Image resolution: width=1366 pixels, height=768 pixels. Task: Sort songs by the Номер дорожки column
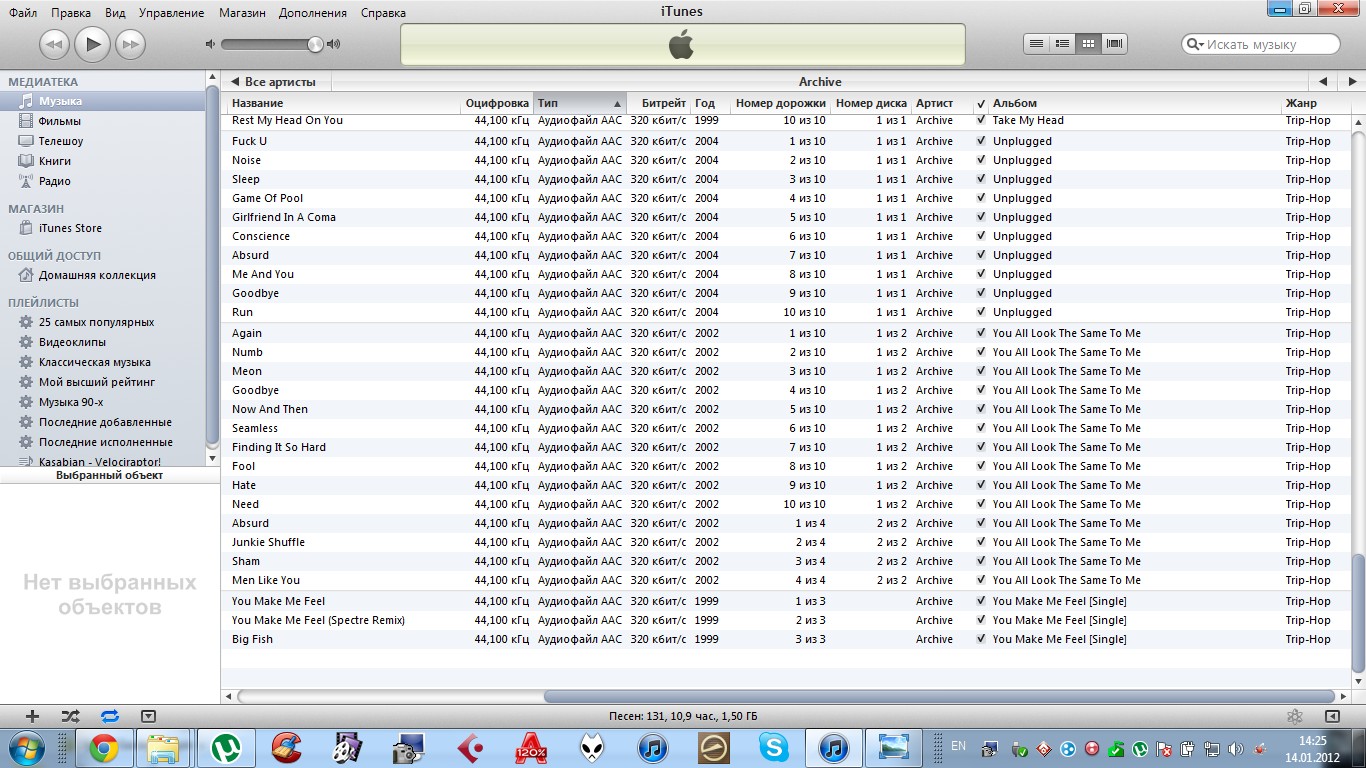(779, 103)
